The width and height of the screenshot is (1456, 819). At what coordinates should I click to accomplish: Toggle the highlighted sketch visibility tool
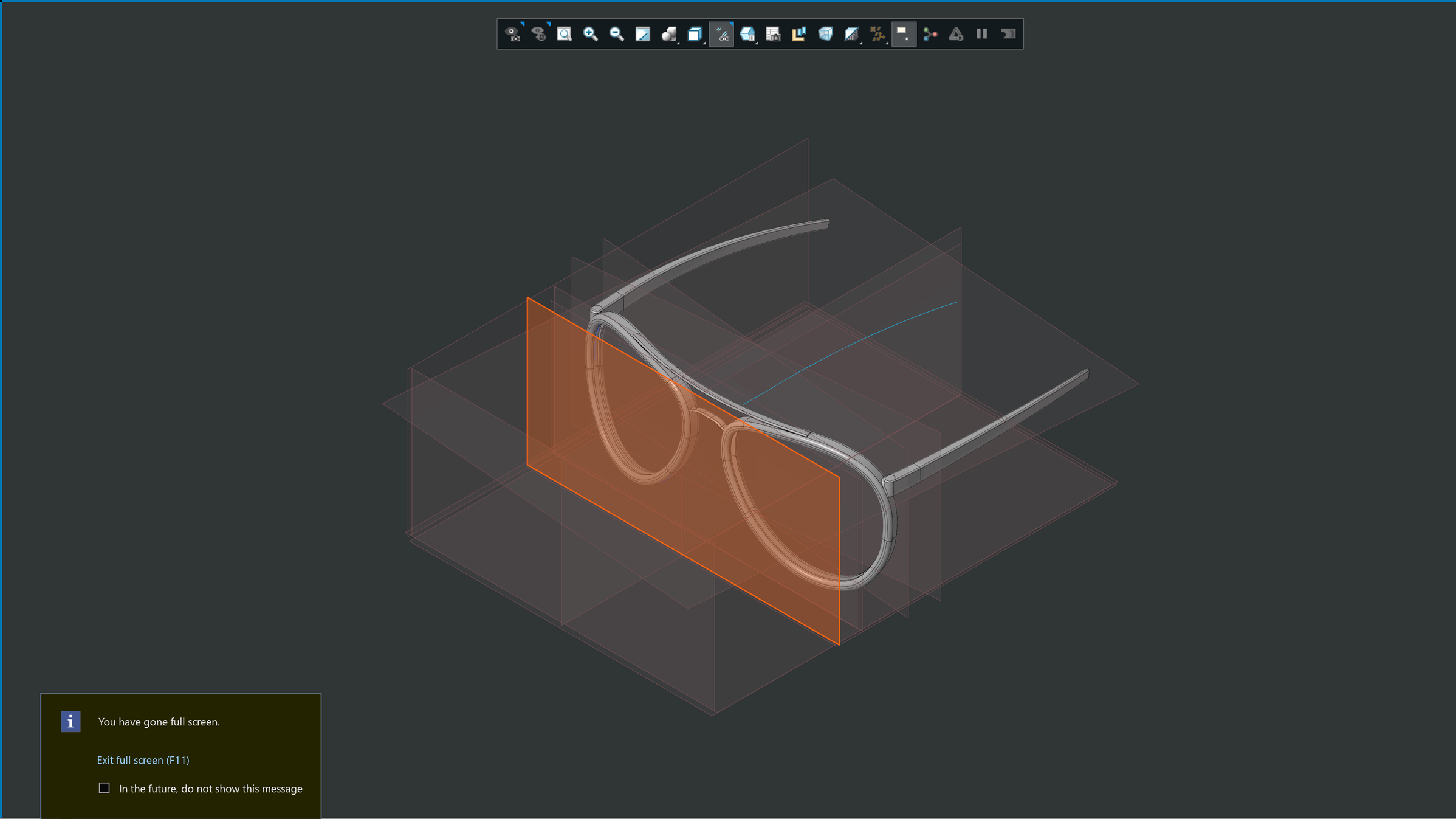click(722, 35)
